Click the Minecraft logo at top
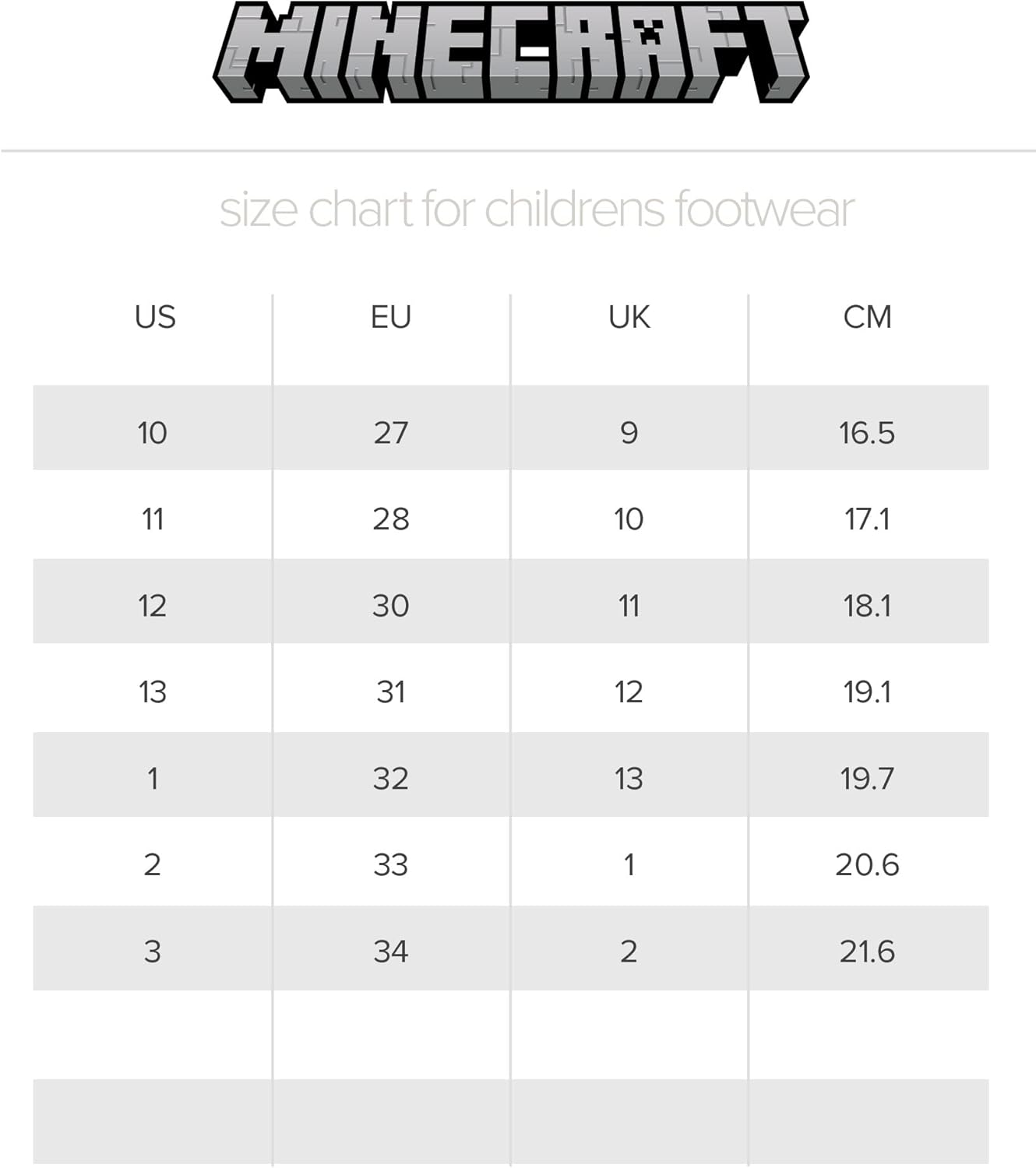The width and height of the screenshot is (1036, 1168). coord(511,51)
